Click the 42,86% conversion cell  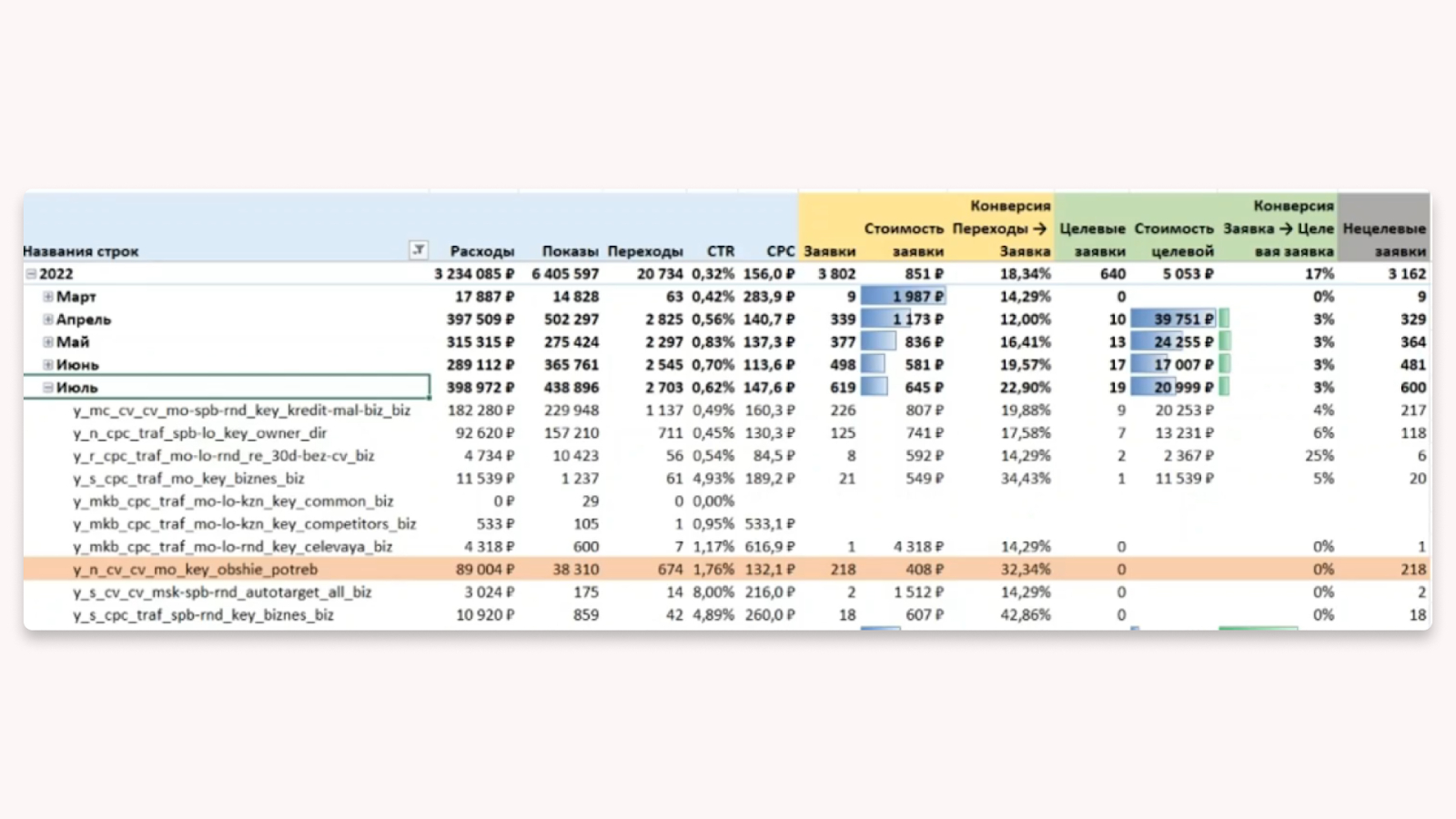point(1026,615)
